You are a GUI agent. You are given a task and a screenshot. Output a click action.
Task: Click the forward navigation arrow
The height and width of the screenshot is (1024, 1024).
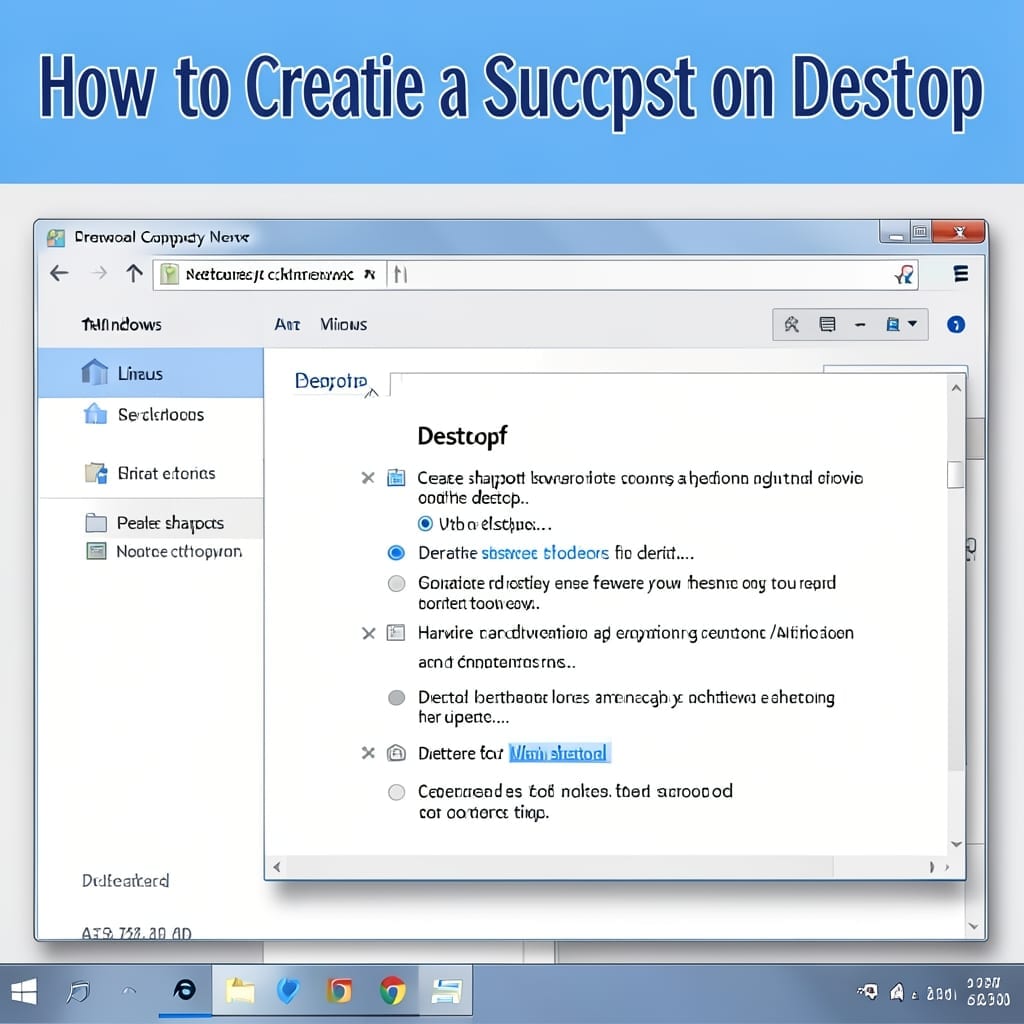(x=99, y=273)
